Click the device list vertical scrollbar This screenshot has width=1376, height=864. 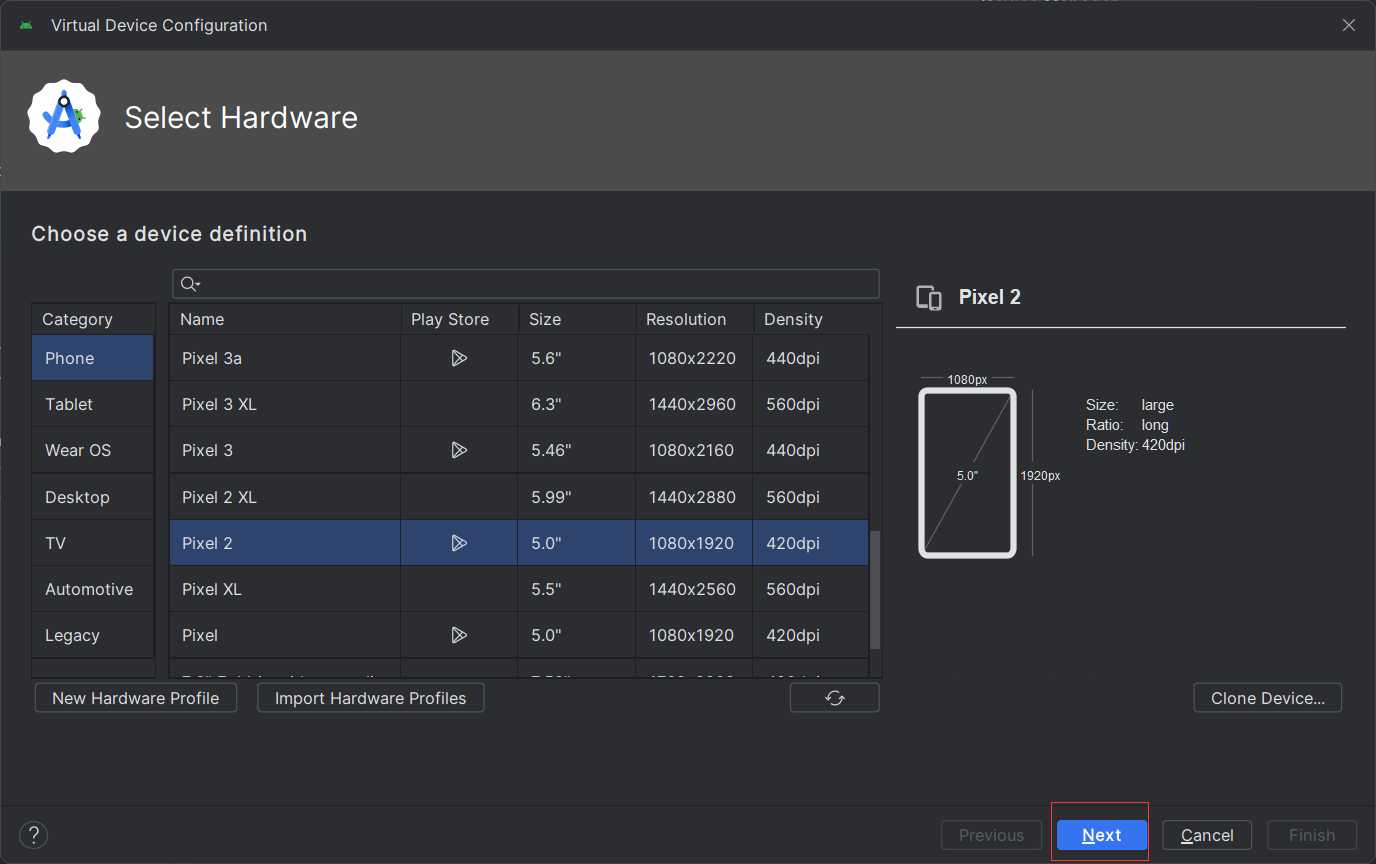click(876, 590)
